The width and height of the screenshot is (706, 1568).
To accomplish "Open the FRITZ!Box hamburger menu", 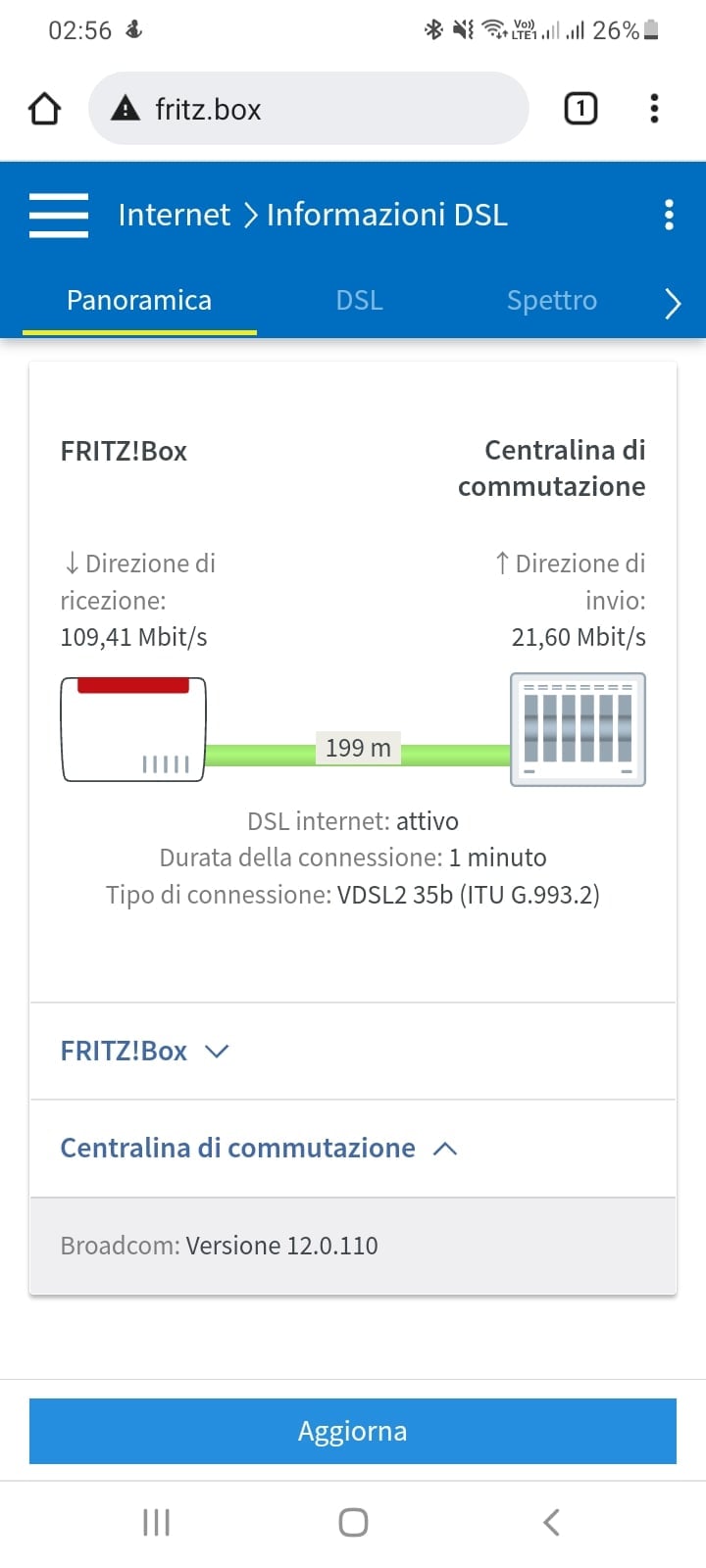I will (x=59, y=215).
